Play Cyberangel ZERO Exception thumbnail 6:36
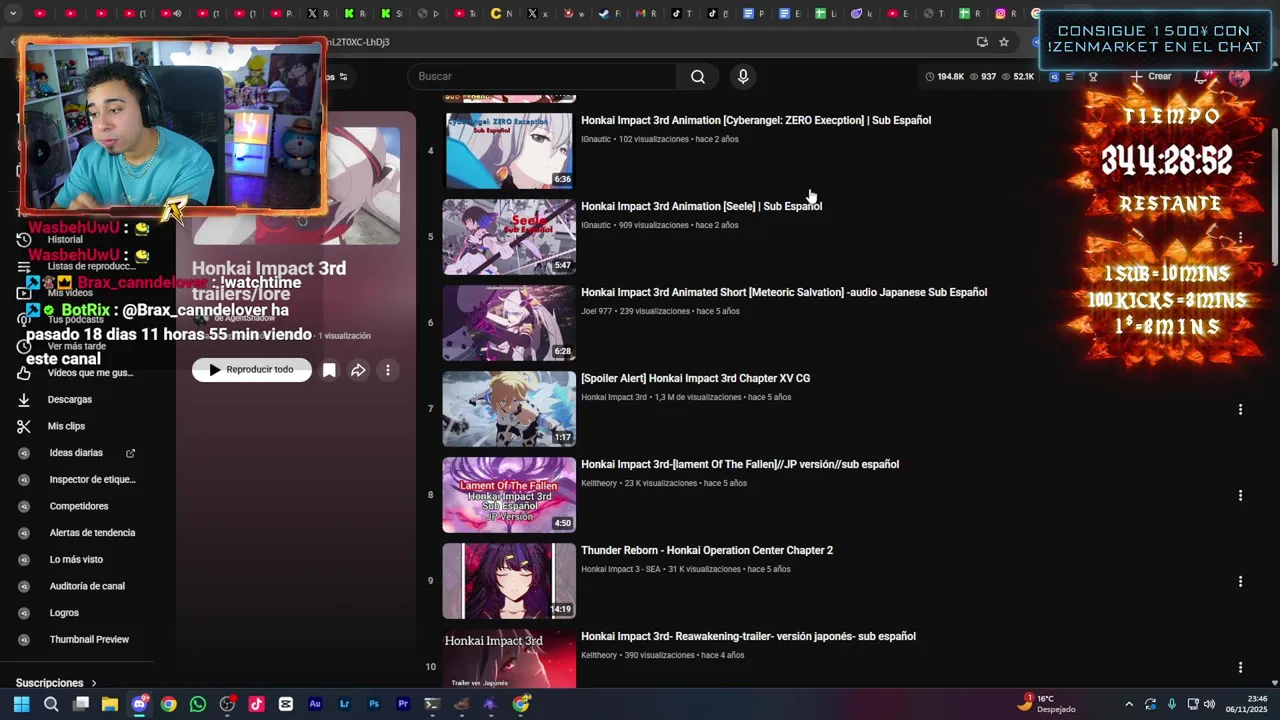 click(509, 151)
